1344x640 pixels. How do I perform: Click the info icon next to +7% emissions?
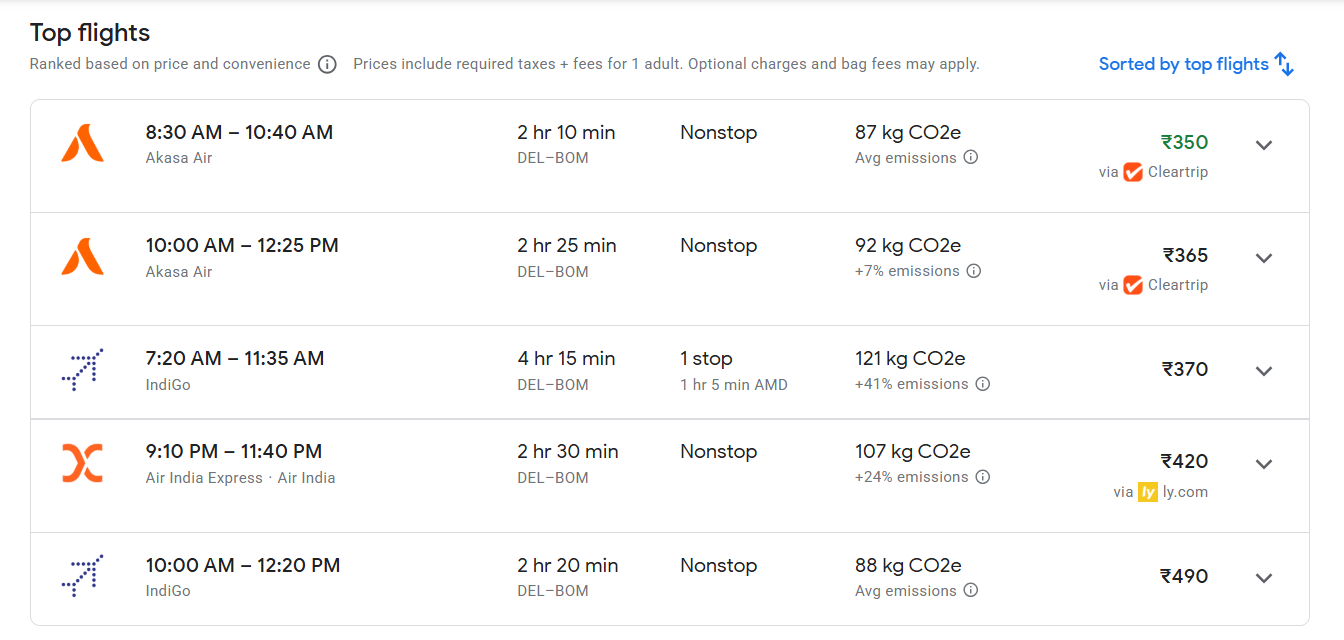coord(974,271)
